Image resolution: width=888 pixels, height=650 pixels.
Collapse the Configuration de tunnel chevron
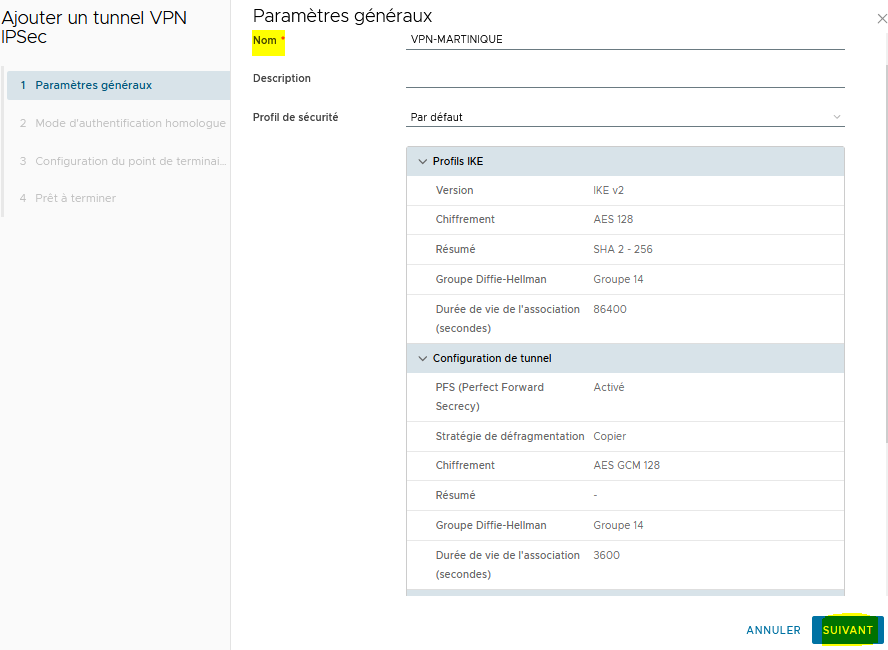422,358
